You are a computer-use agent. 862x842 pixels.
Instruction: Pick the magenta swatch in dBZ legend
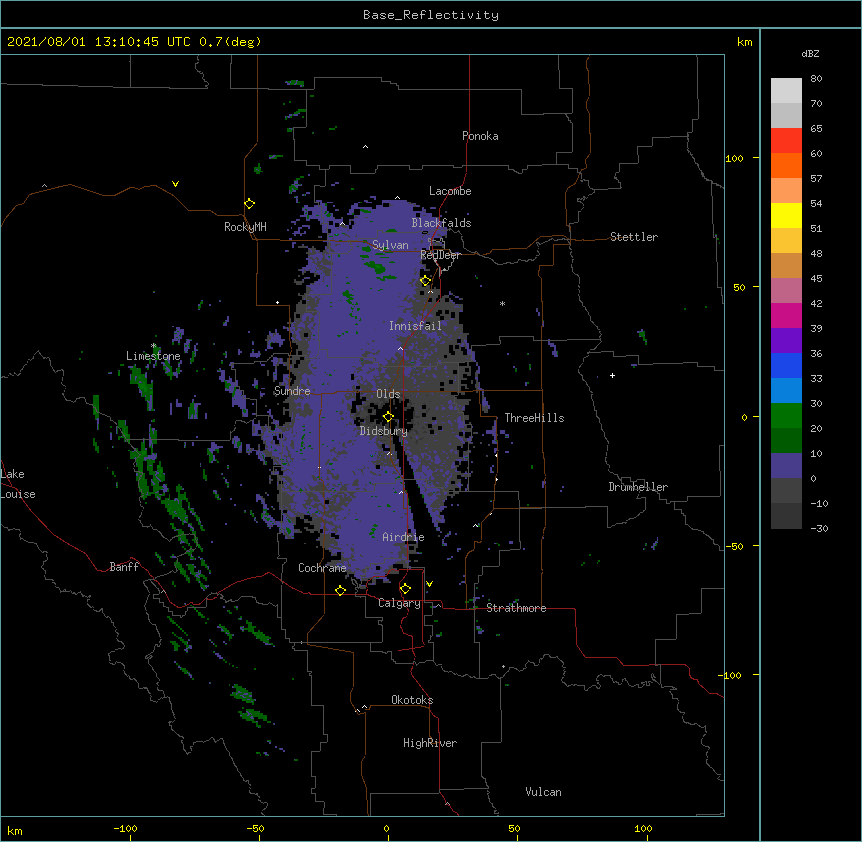(786, 315)
